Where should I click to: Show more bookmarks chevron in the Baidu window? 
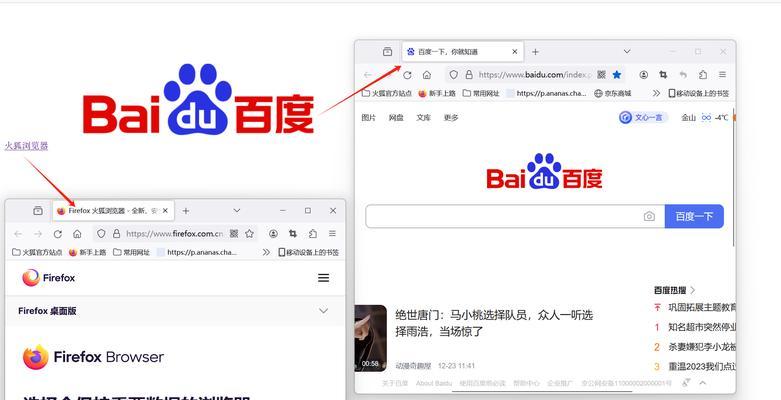656,93
